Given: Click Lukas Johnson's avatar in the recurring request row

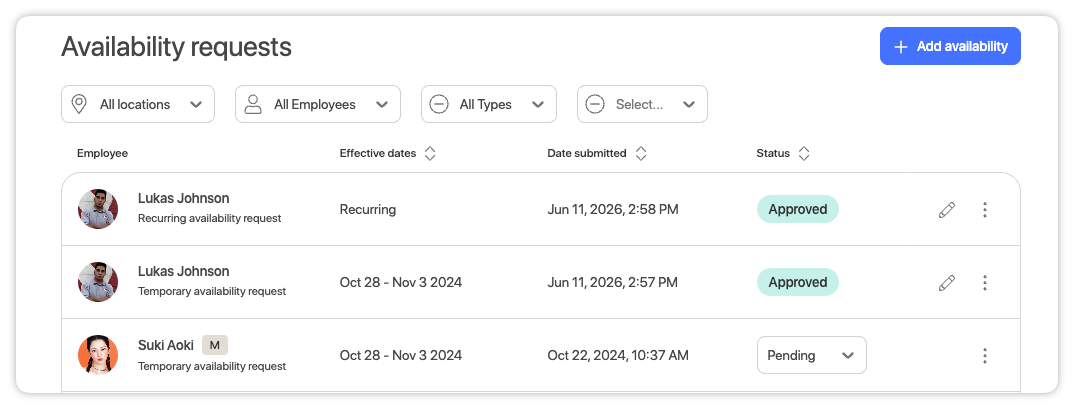Looking at the screenshot, I should click(x=98, y=209).
